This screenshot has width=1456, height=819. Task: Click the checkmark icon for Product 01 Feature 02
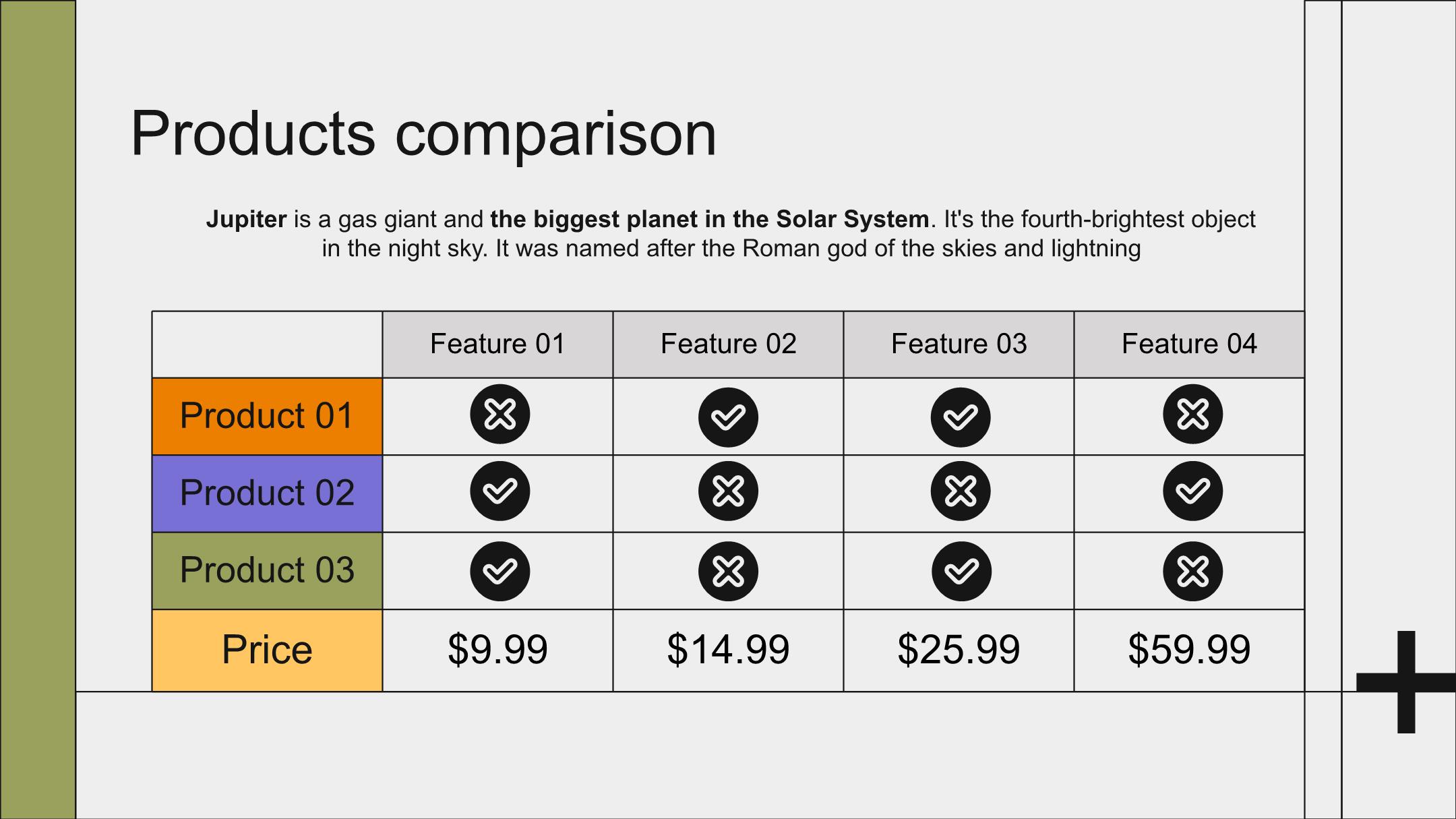728,417
